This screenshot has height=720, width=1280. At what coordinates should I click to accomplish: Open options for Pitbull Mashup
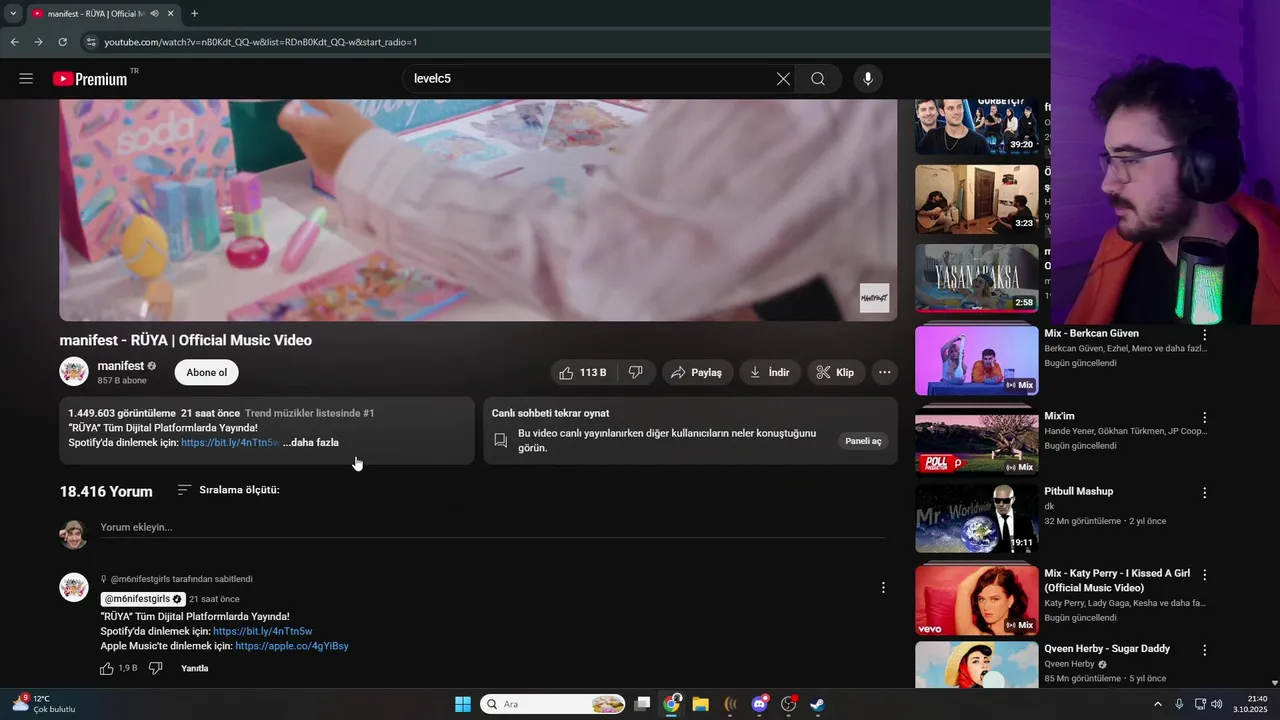pyautogui.click(x=1205, y=493)
